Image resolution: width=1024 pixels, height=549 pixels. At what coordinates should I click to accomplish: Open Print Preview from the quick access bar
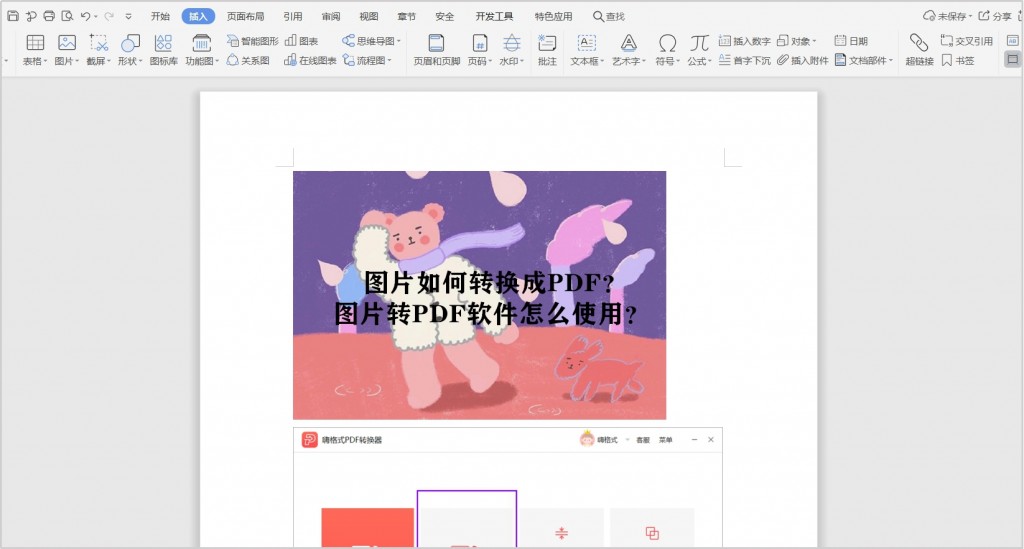pos(67,16)
